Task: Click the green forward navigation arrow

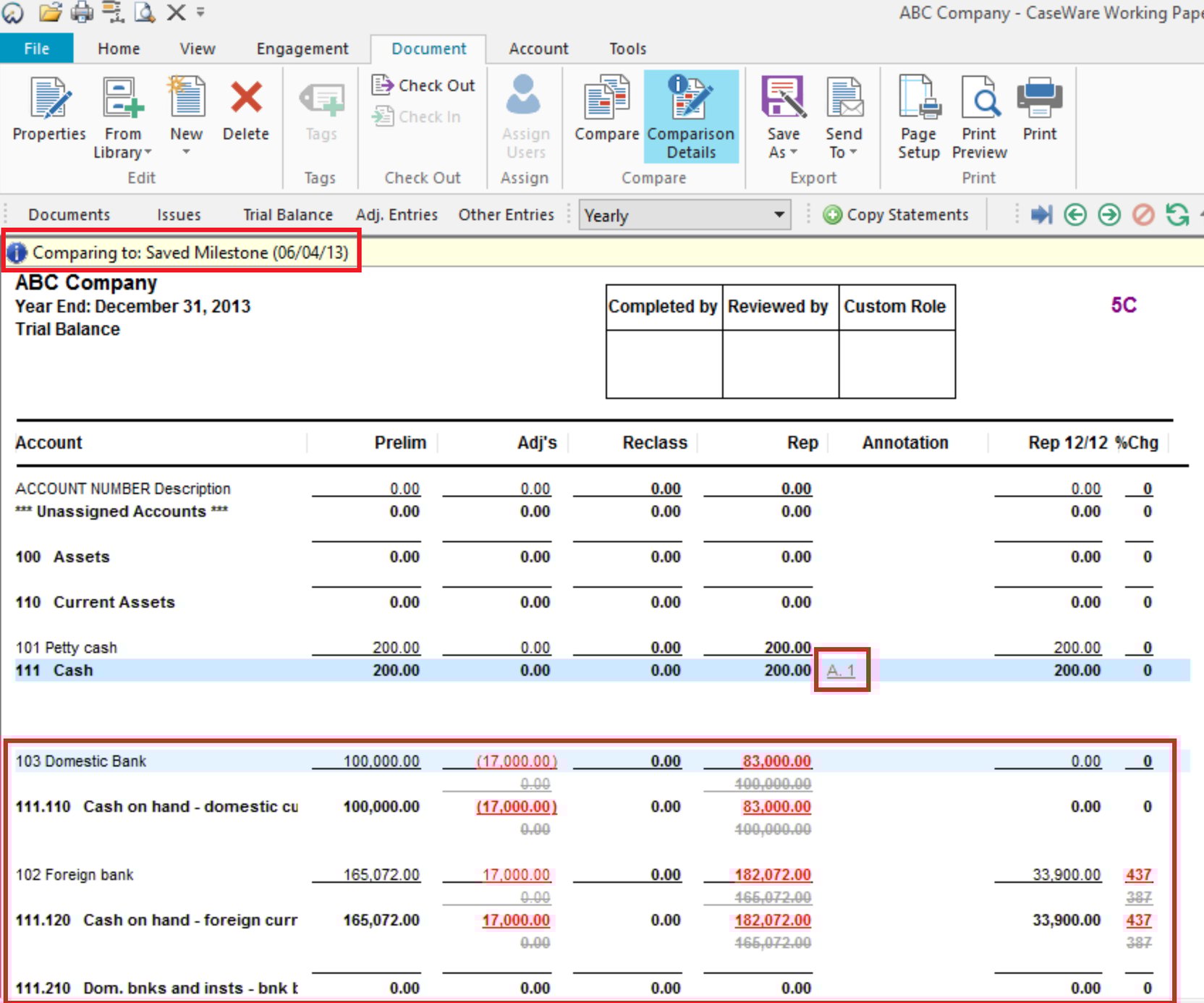Action: (x=1108, y=214)
